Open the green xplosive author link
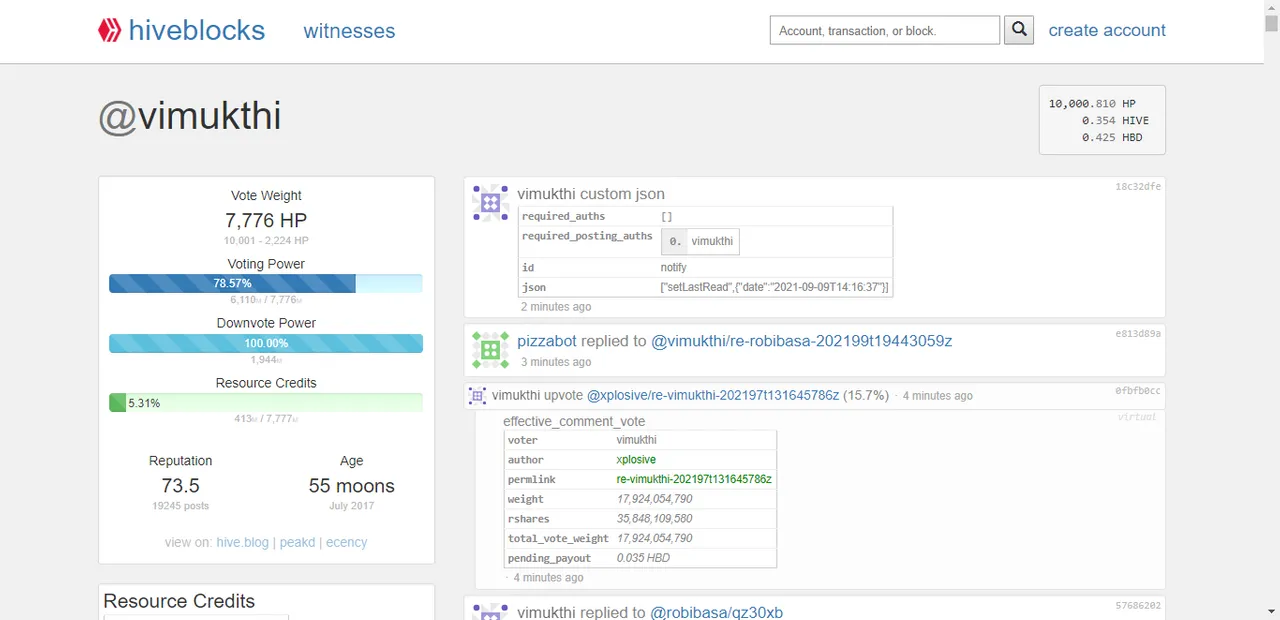The height and width of the screenshot is (620, 1280). coord(636,460)
